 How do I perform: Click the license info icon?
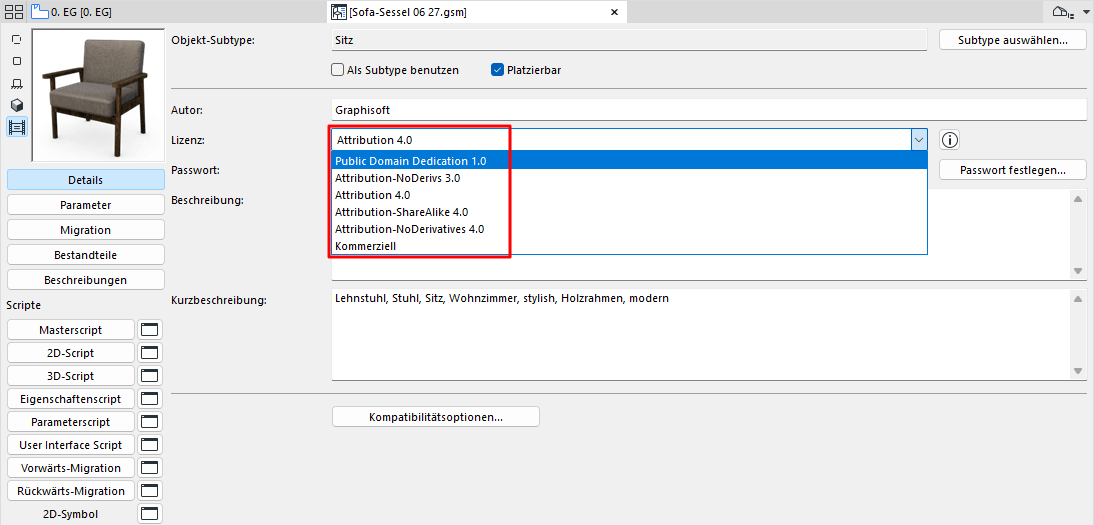pos(950,140)
